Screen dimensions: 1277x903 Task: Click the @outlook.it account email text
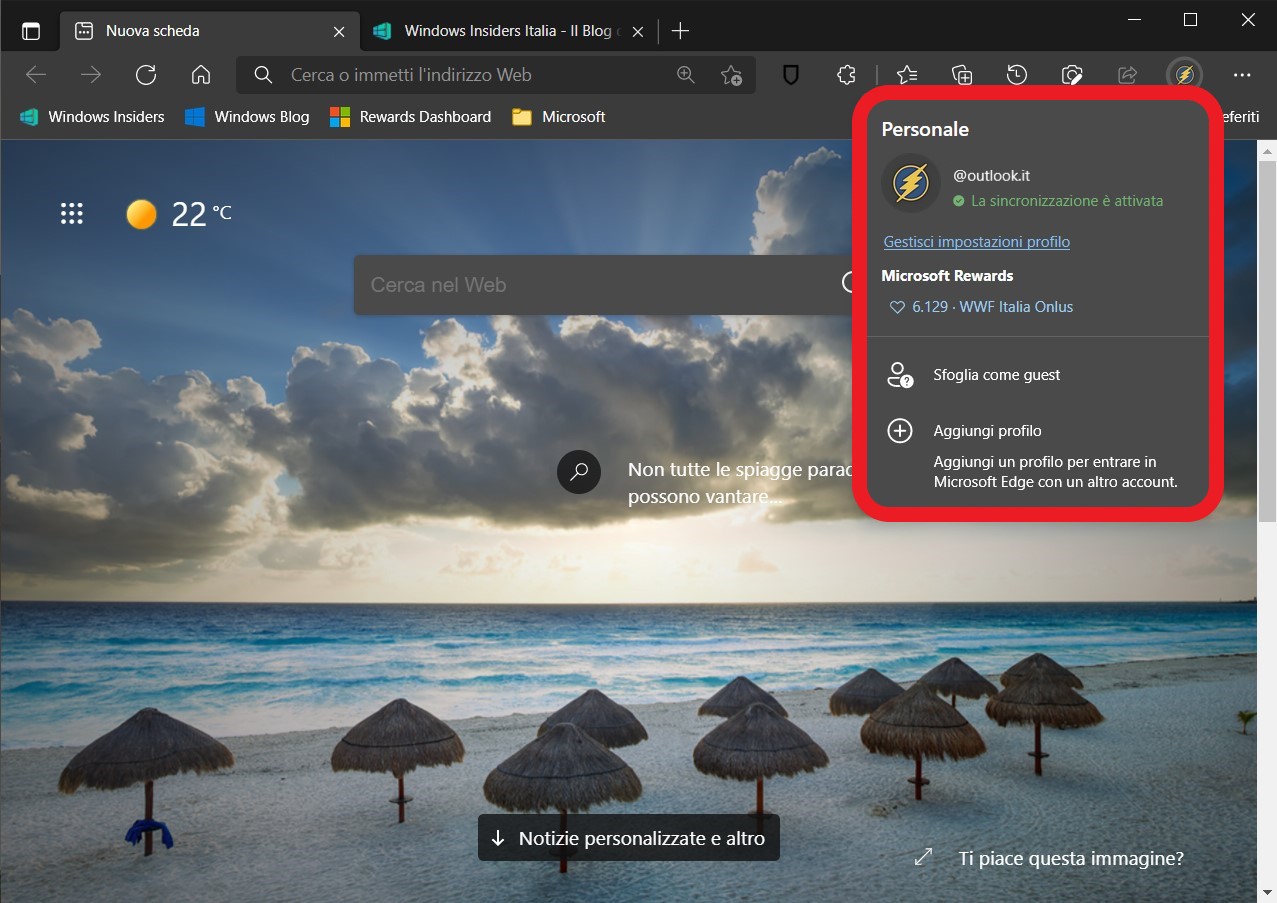coord(991,175)
